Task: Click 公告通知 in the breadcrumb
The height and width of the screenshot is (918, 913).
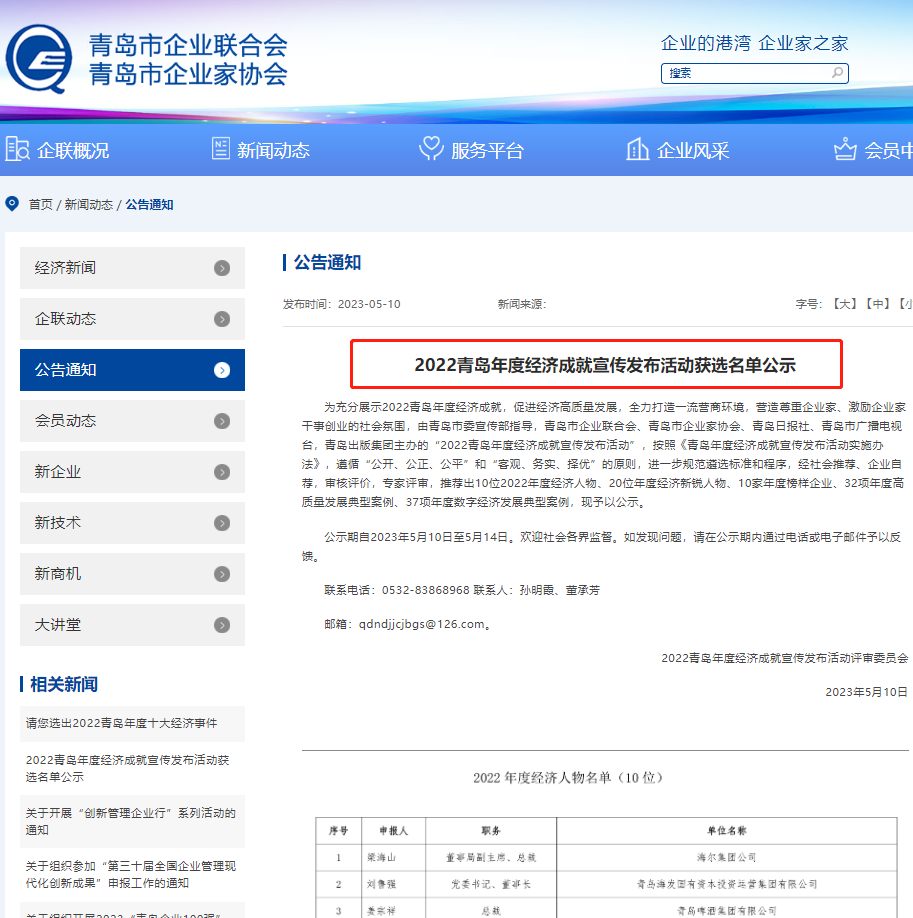Action: click(x=149, y=204)
